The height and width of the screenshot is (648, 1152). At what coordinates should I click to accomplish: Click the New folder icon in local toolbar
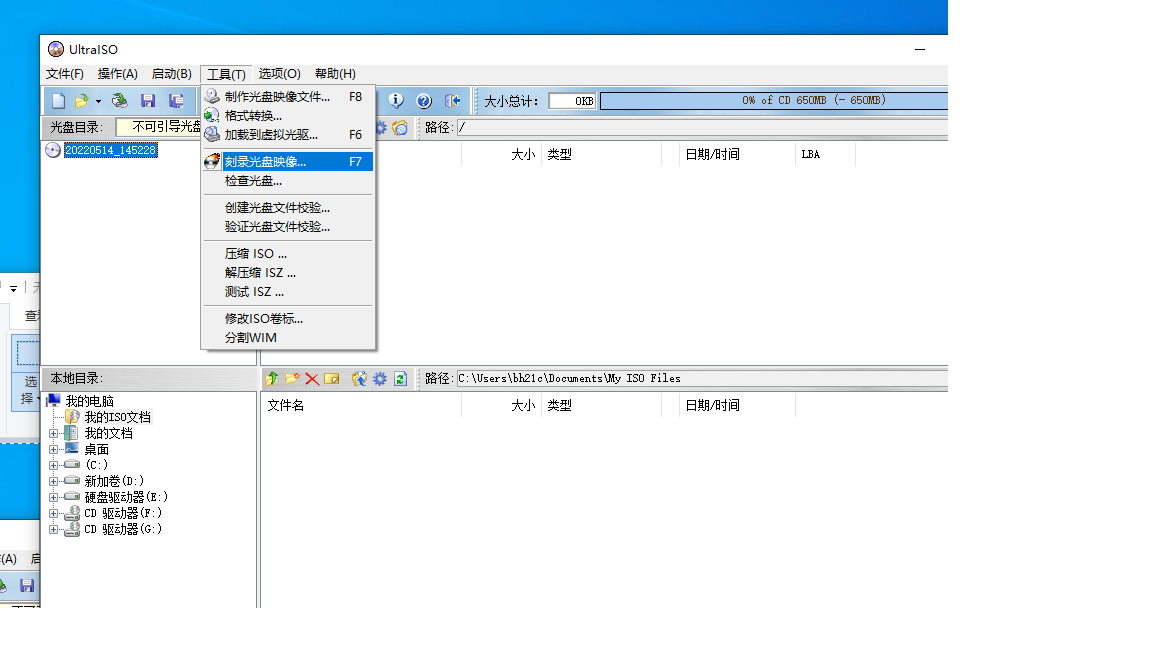pos(292,378)
